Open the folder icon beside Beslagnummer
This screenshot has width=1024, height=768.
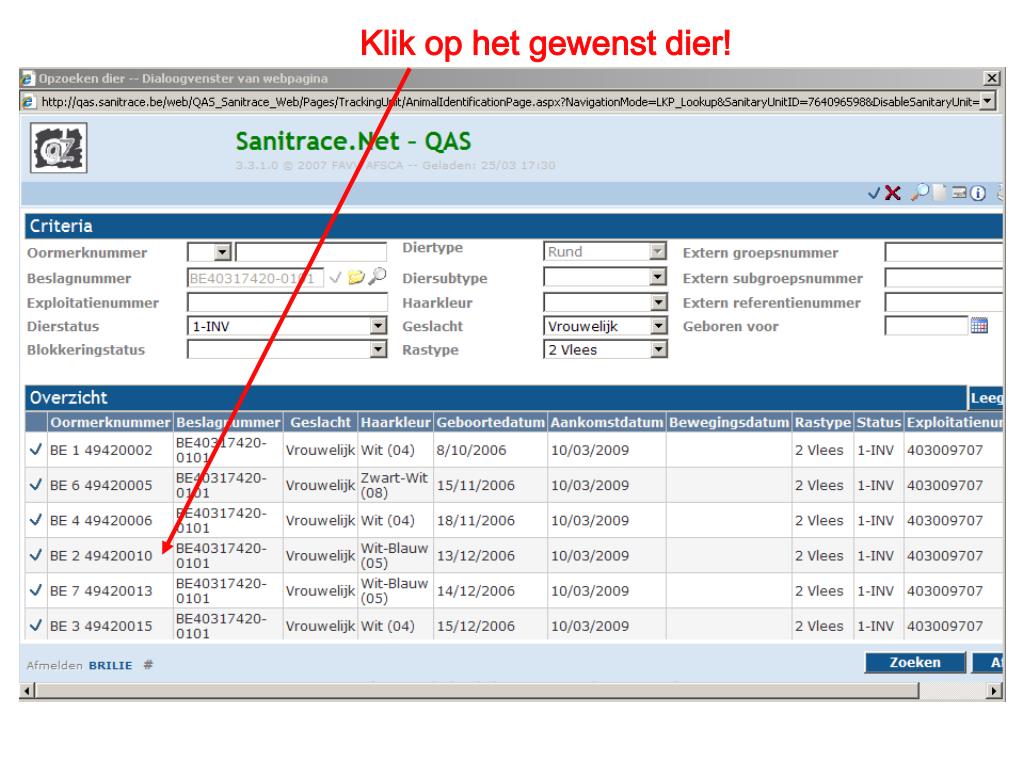356,278
